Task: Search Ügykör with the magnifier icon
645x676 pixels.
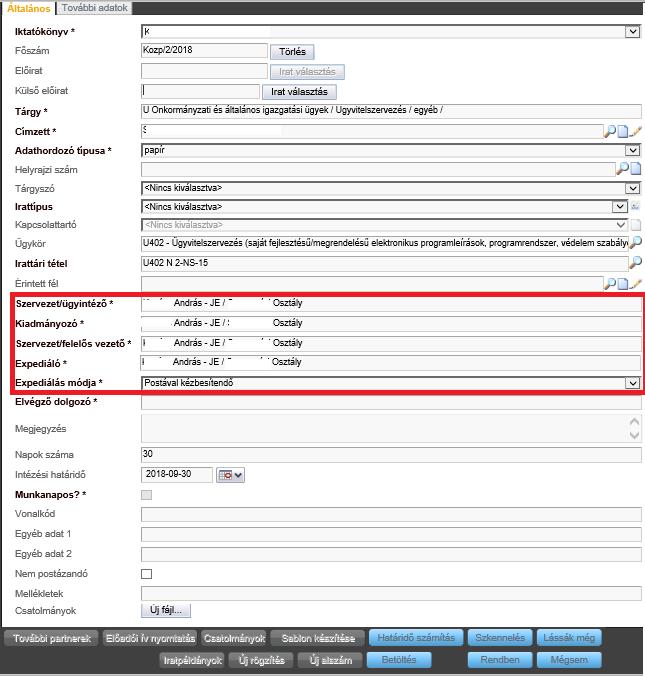Action: pos(636,243)
